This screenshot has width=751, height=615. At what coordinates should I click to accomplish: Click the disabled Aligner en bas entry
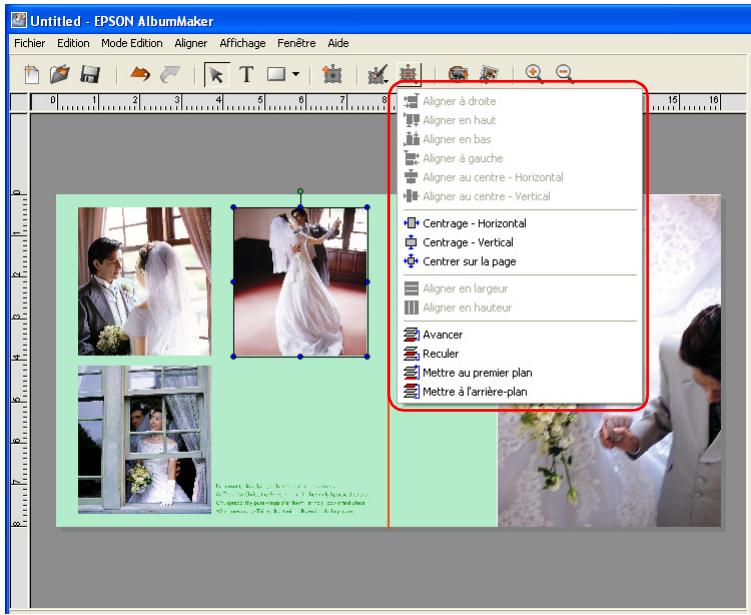(520, 139)
